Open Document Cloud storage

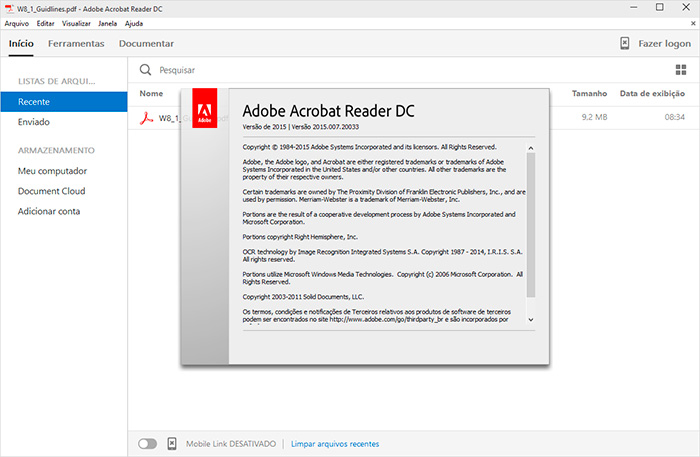(x=51, y=191)
